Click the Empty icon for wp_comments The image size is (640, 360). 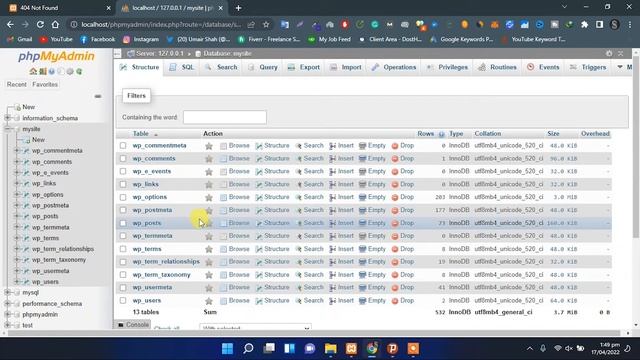362,158
